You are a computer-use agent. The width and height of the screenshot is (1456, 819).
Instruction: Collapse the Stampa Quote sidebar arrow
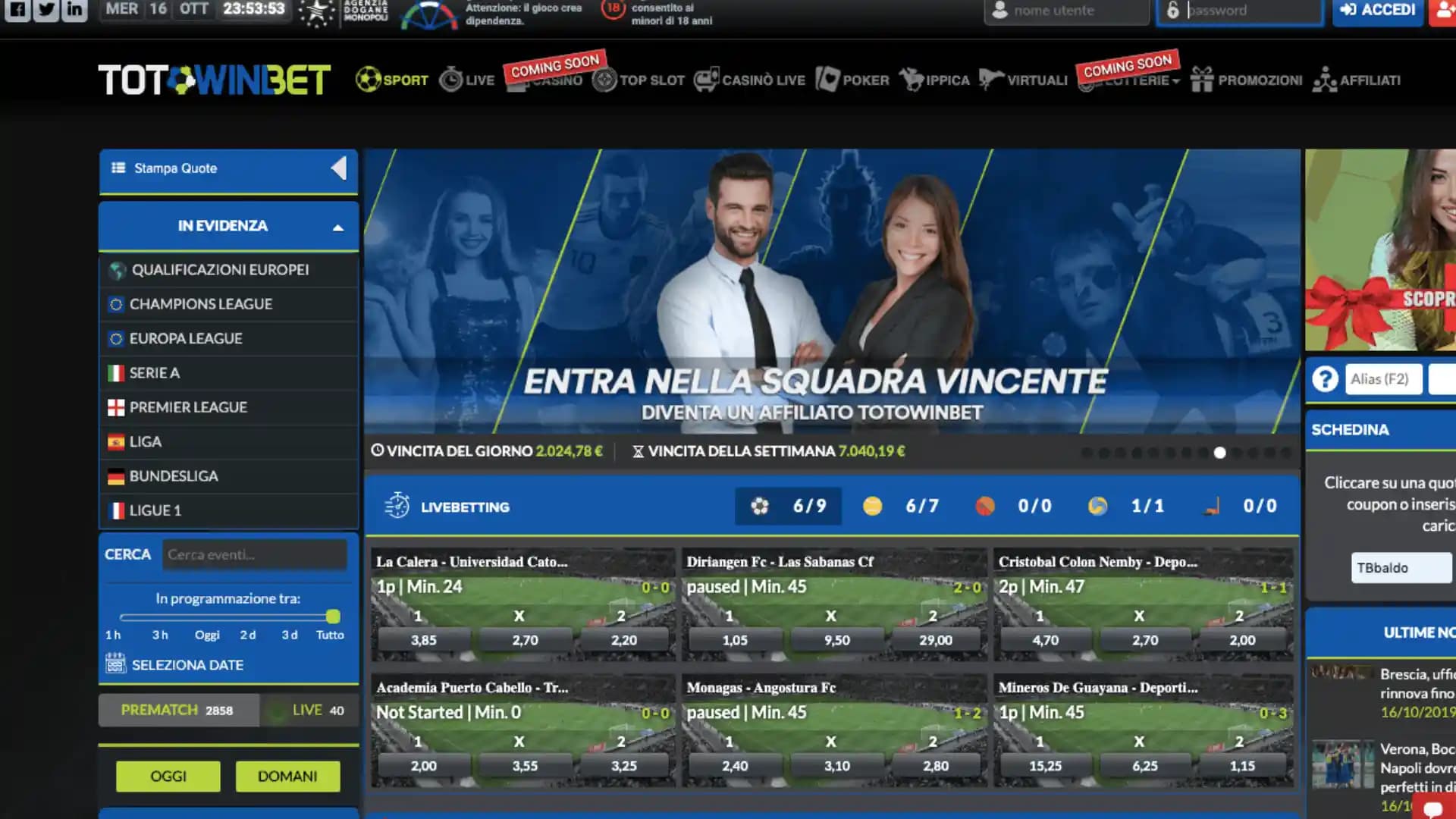click(339, 168)
